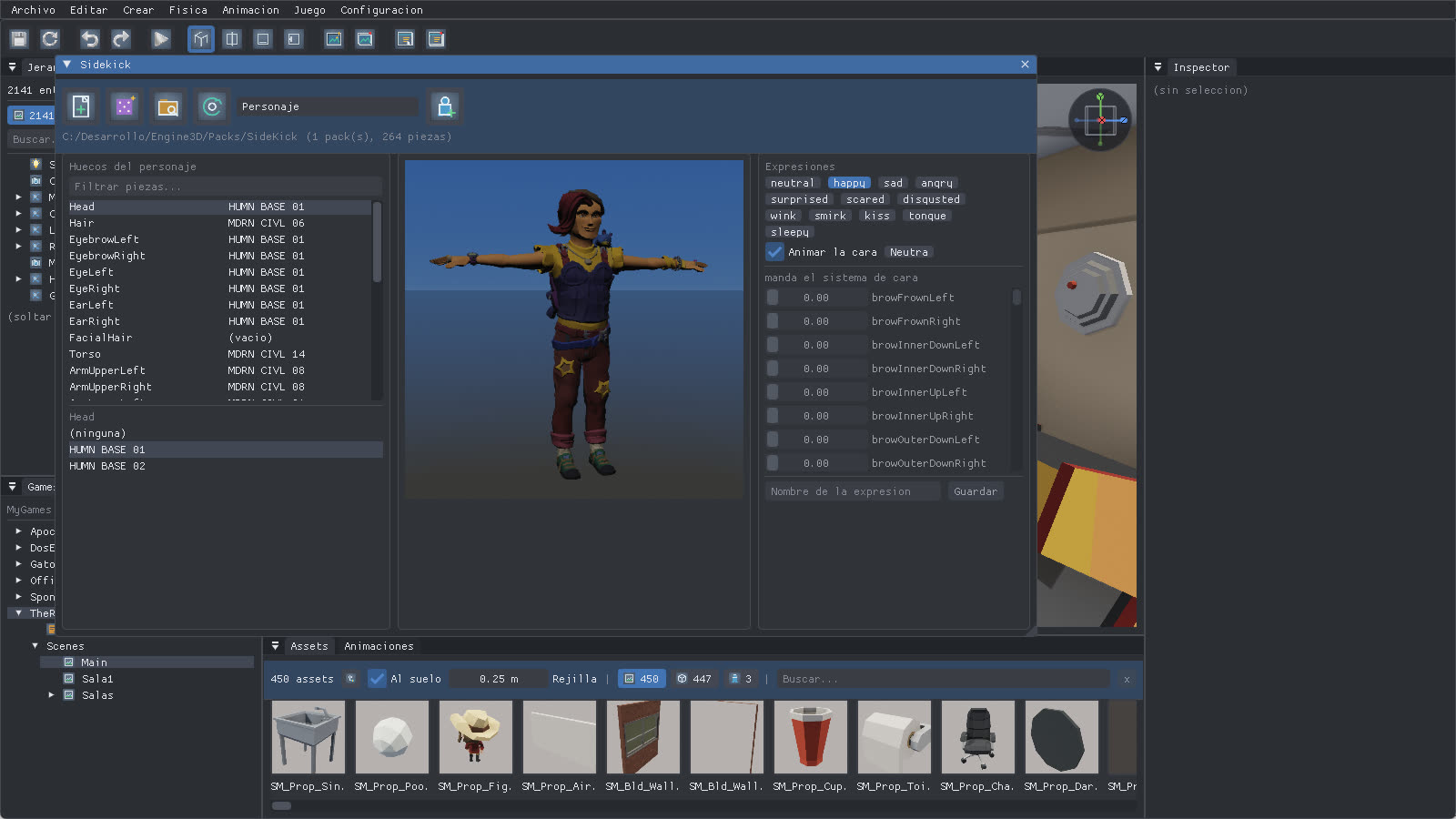Toggle the browOuterDownRight box

coord(773,463)
